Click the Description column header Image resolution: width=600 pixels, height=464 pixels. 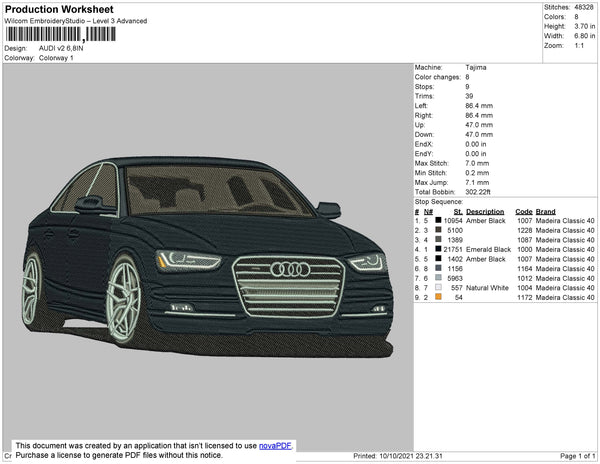tap(485, 212)
